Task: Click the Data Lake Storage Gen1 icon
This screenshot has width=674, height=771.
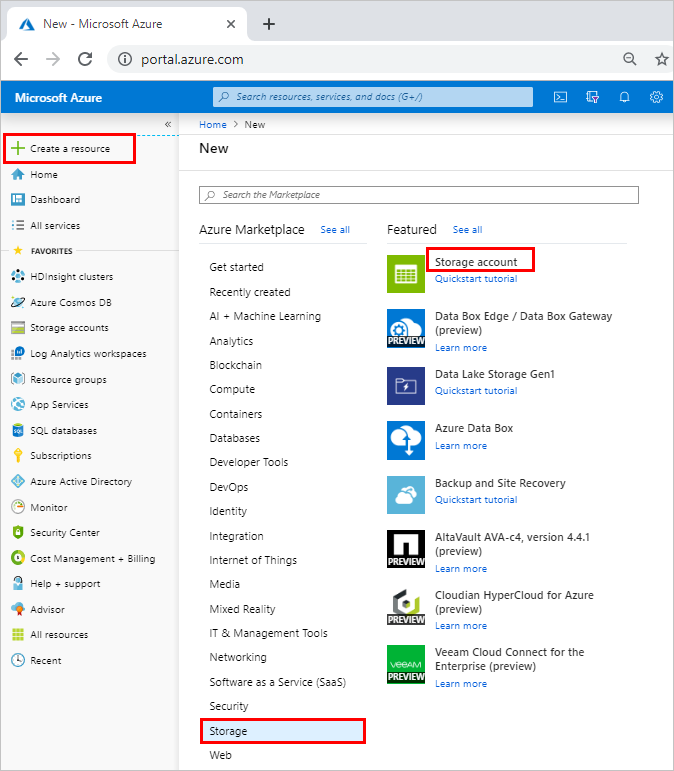Action: tap(406, 386)
